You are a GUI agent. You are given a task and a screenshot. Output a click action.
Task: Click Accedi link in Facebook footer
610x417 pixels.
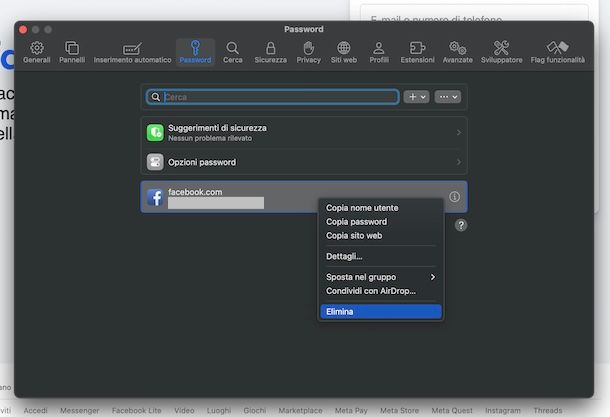tap(35, 410)
